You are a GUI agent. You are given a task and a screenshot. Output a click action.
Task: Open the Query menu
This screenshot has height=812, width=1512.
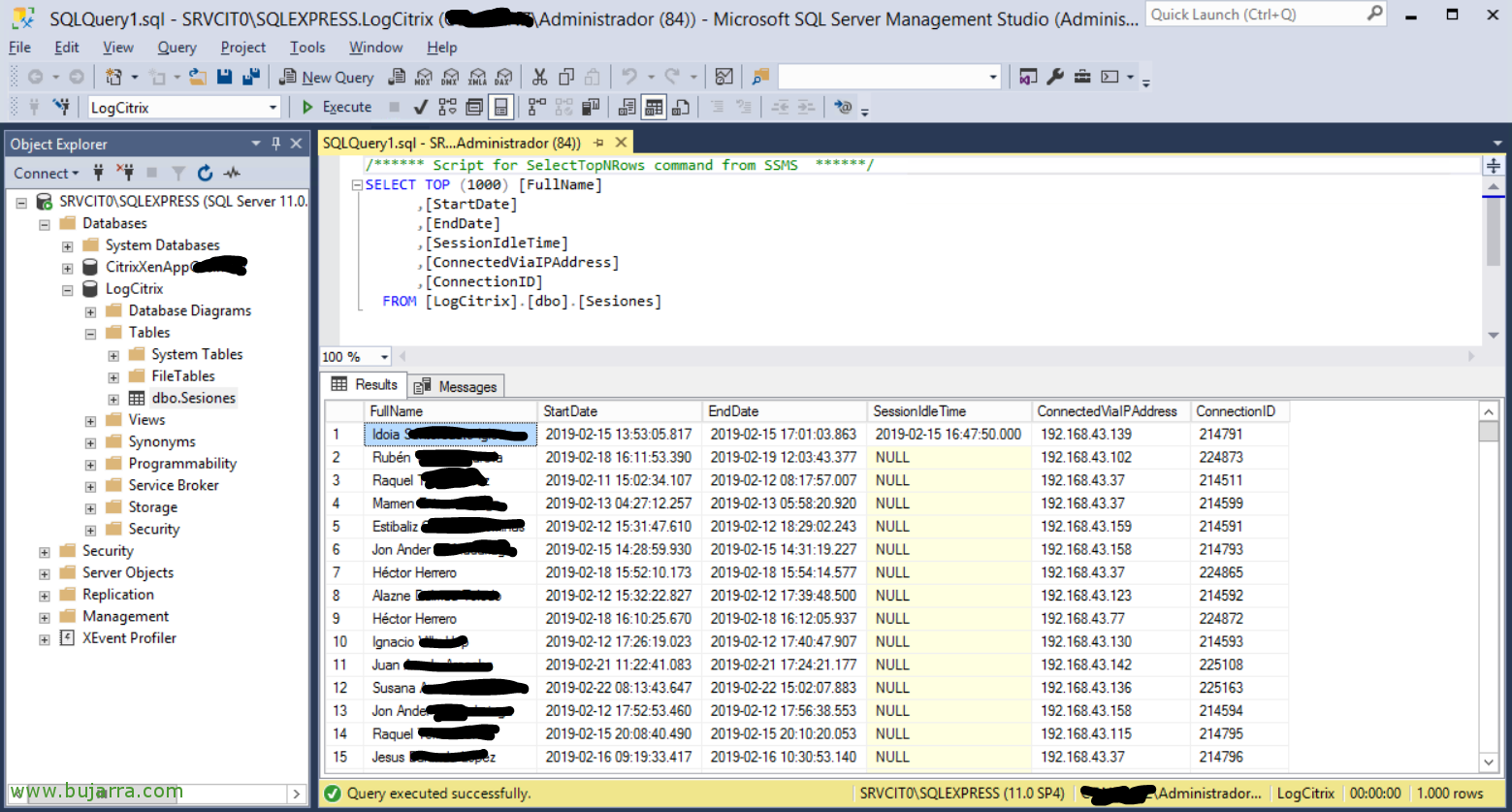(x=177, y=47)
